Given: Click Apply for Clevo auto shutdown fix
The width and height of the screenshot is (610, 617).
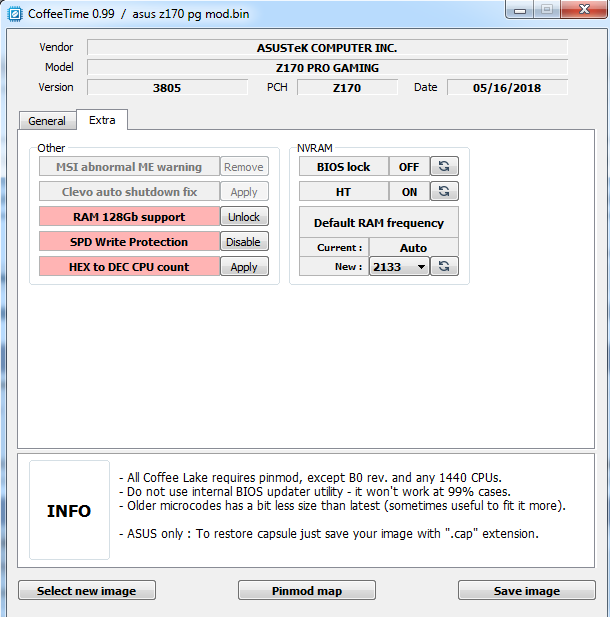Looking at the screenshot, I should [x=244, y=192].
